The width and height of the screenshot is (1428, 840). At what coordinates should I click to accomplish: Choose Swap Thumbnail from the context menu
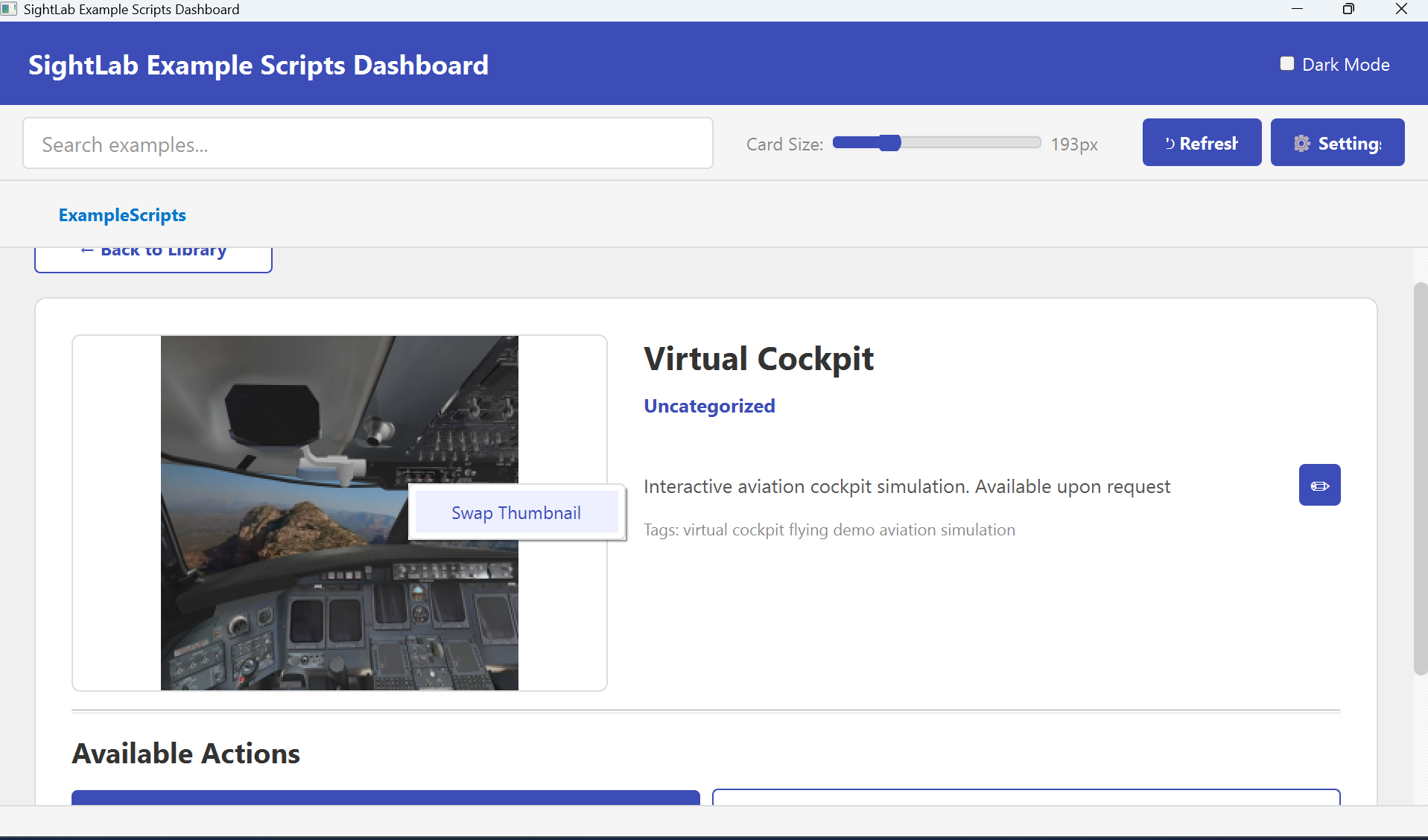(x=516, y=513)
